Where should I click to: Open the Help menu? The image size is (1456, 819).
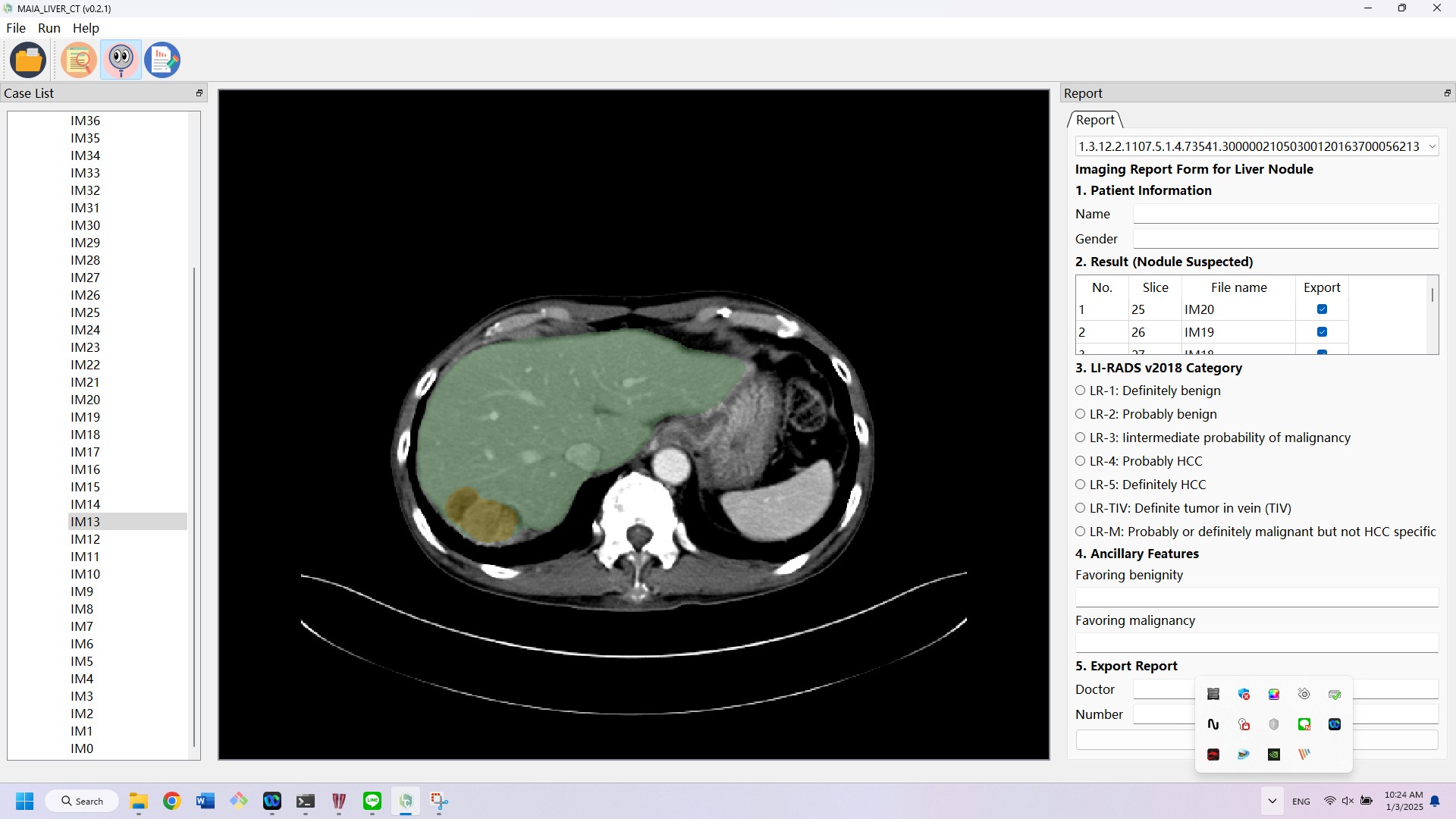tap(86, 28)
